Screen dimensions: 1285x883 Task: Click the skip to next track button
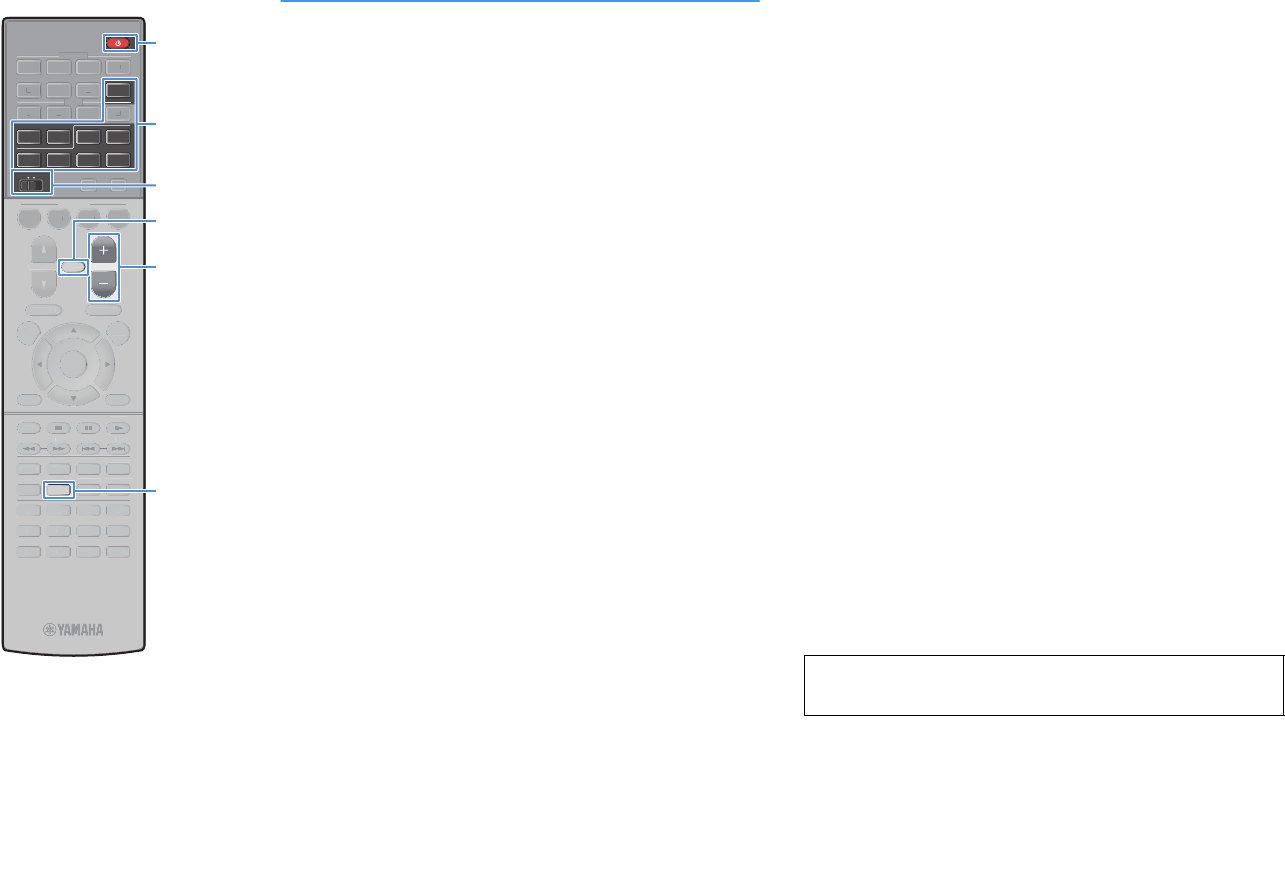(119, 448)
